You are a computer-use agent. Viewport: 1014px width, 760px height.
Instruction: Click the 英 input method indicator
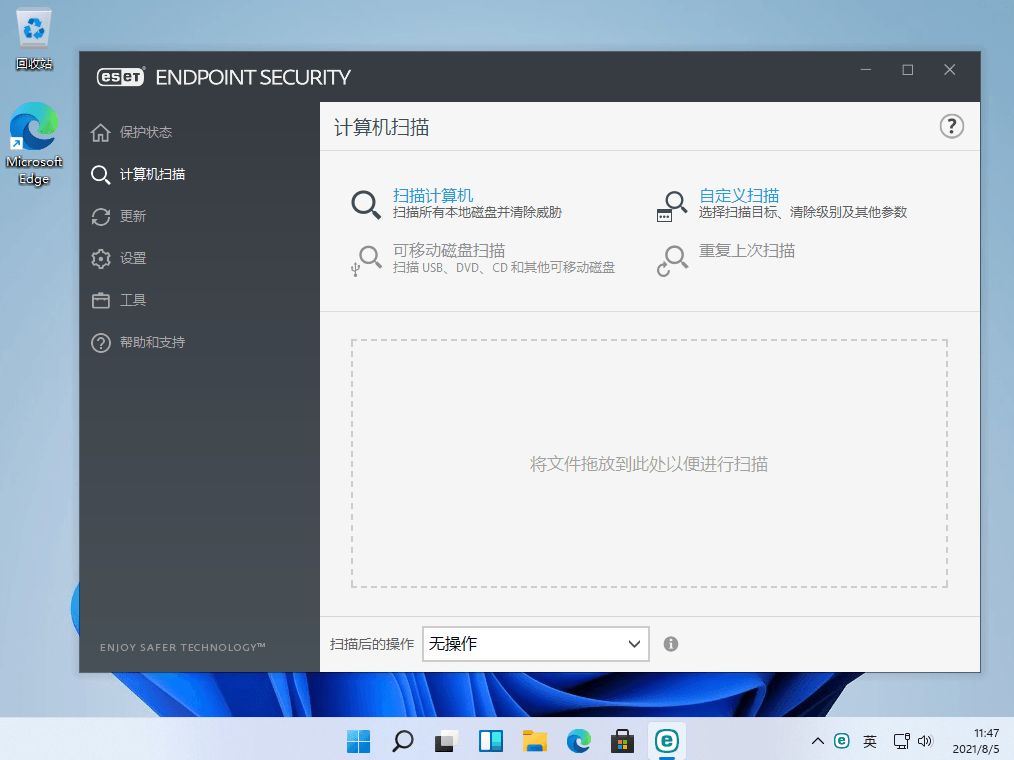870,741
